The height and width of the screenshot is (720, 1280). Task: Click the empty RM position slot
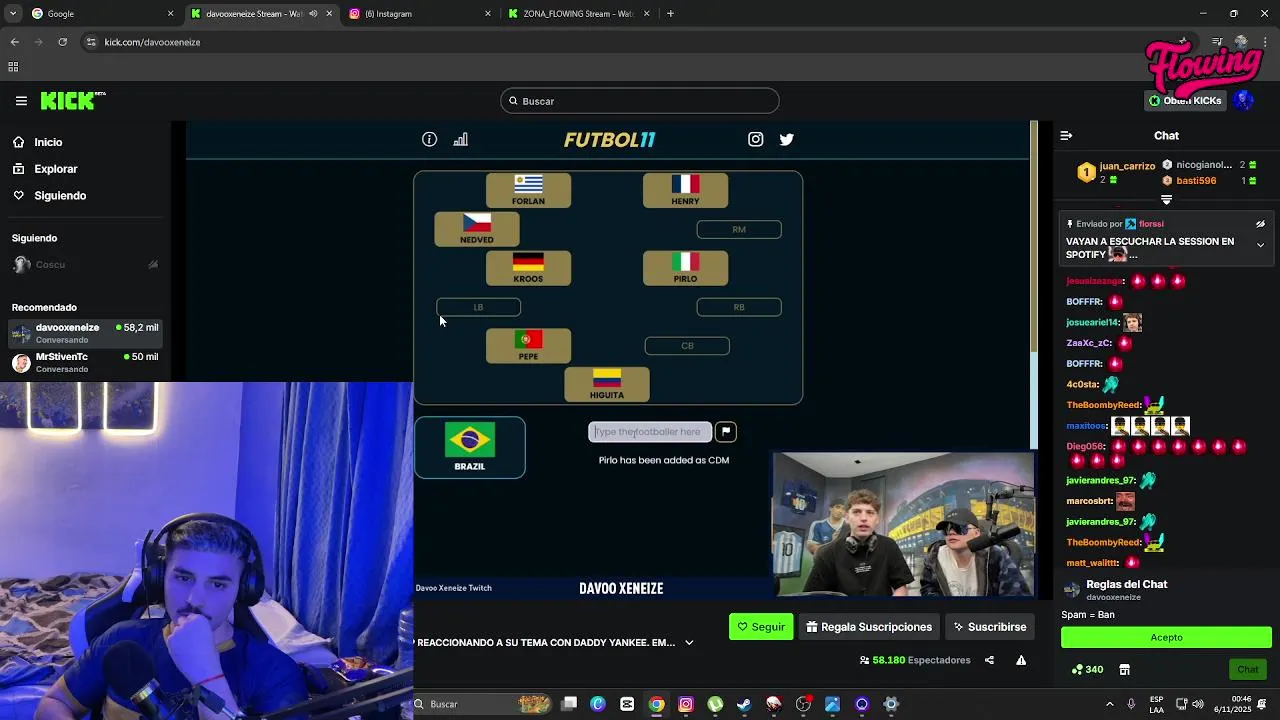(x=739, y=230)
